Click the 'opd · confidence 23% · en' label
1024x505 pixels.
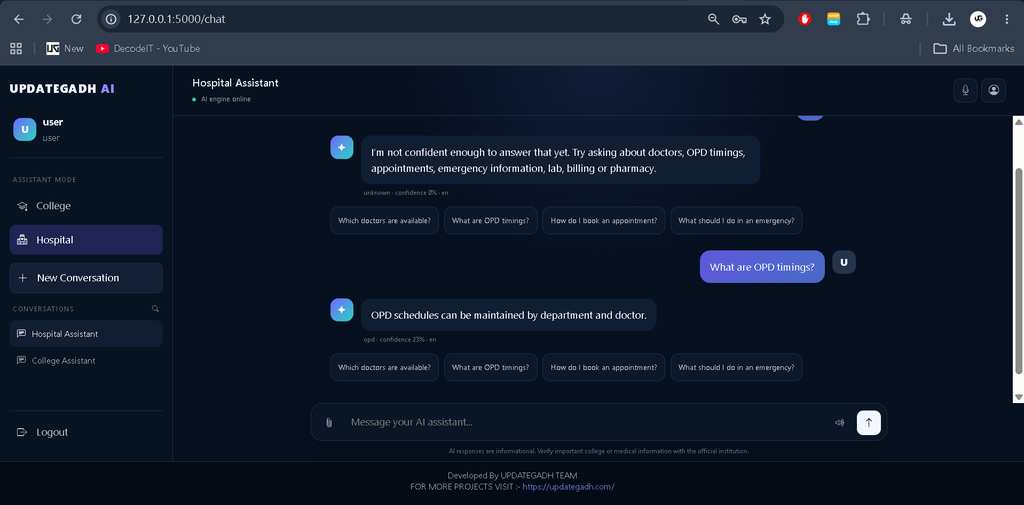[x=400, y=340]
